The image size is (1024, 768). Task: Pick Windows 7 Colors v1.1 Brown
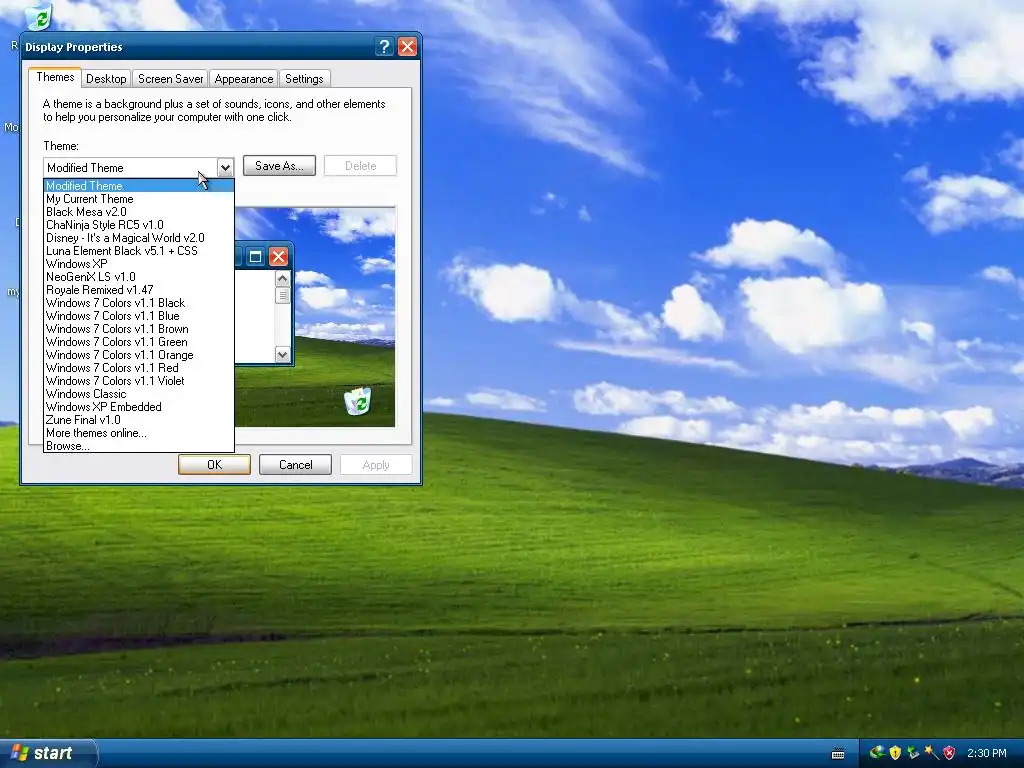(138, 329)
